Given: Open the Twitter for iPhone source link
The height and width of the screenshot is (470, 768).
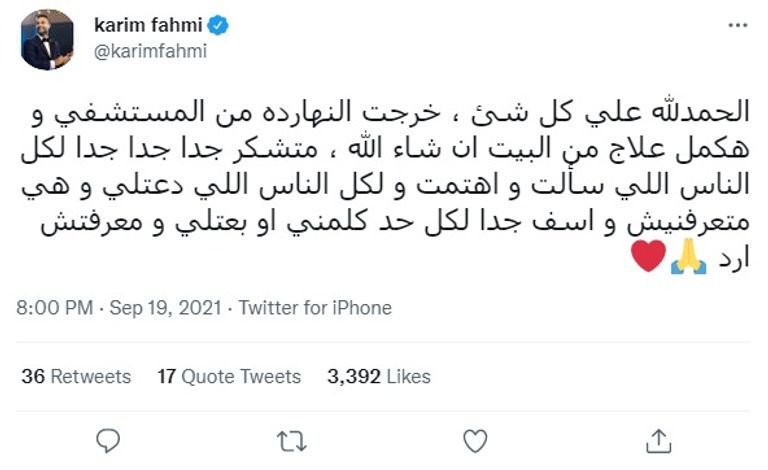Looking at the screenshot, I should point(315,308).
